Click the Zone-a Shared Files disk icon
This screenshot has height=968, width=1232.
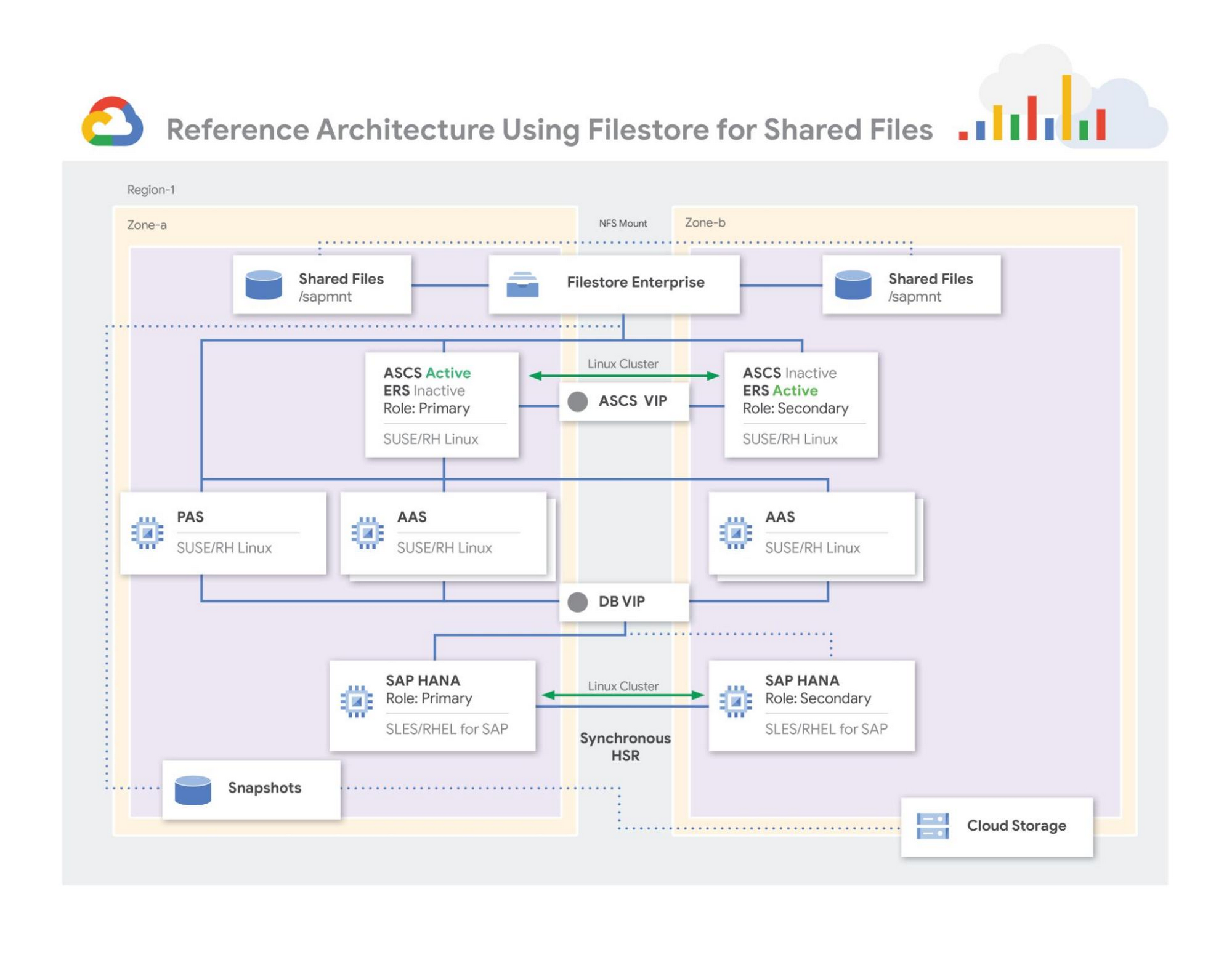[264, 284]
